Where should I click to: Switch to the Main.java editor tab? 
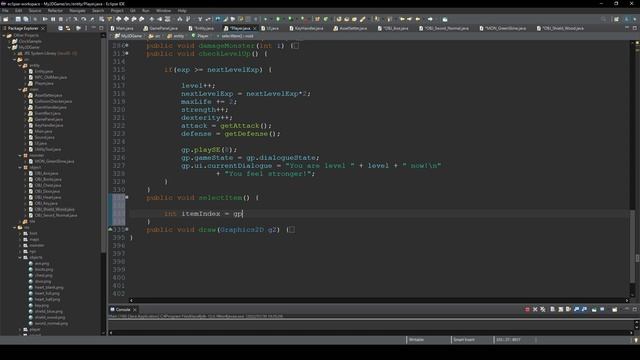click(x=122, y=28)
